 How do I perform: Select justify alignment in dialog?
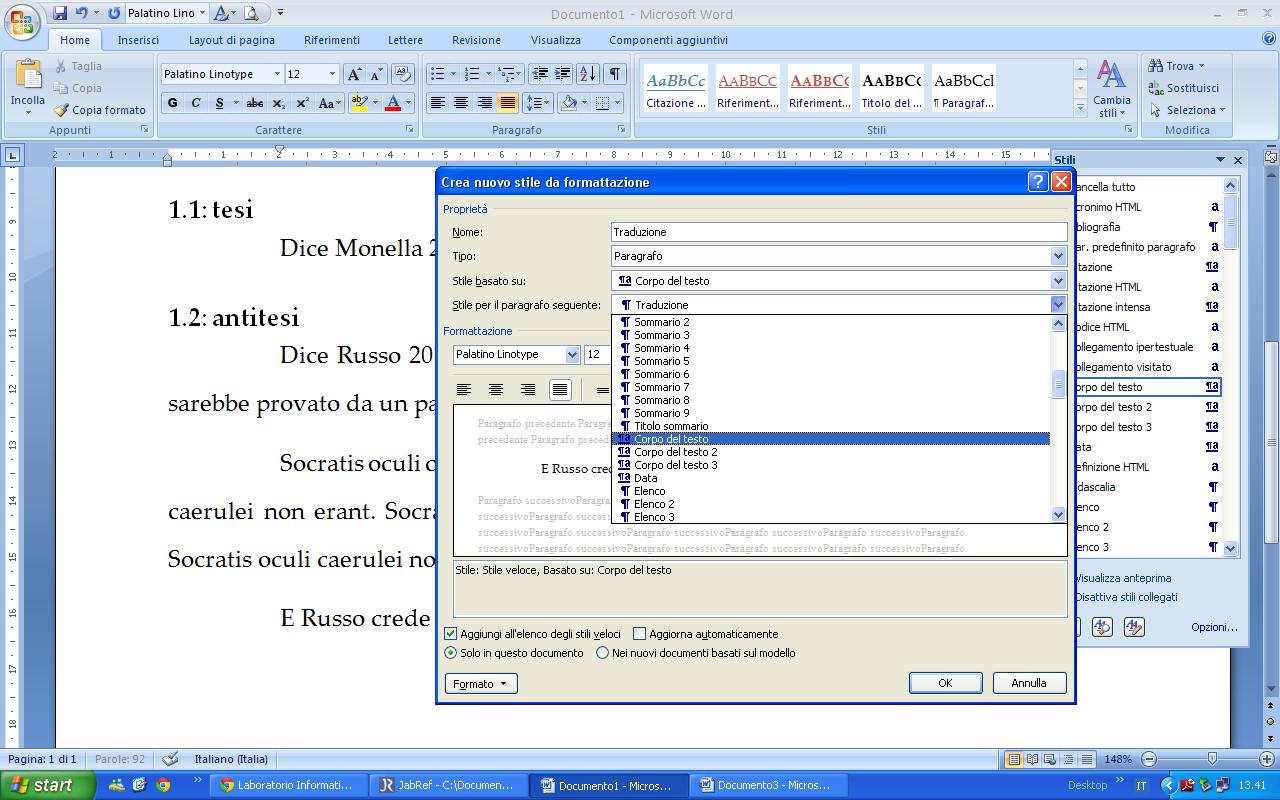[x=560, y=390]
